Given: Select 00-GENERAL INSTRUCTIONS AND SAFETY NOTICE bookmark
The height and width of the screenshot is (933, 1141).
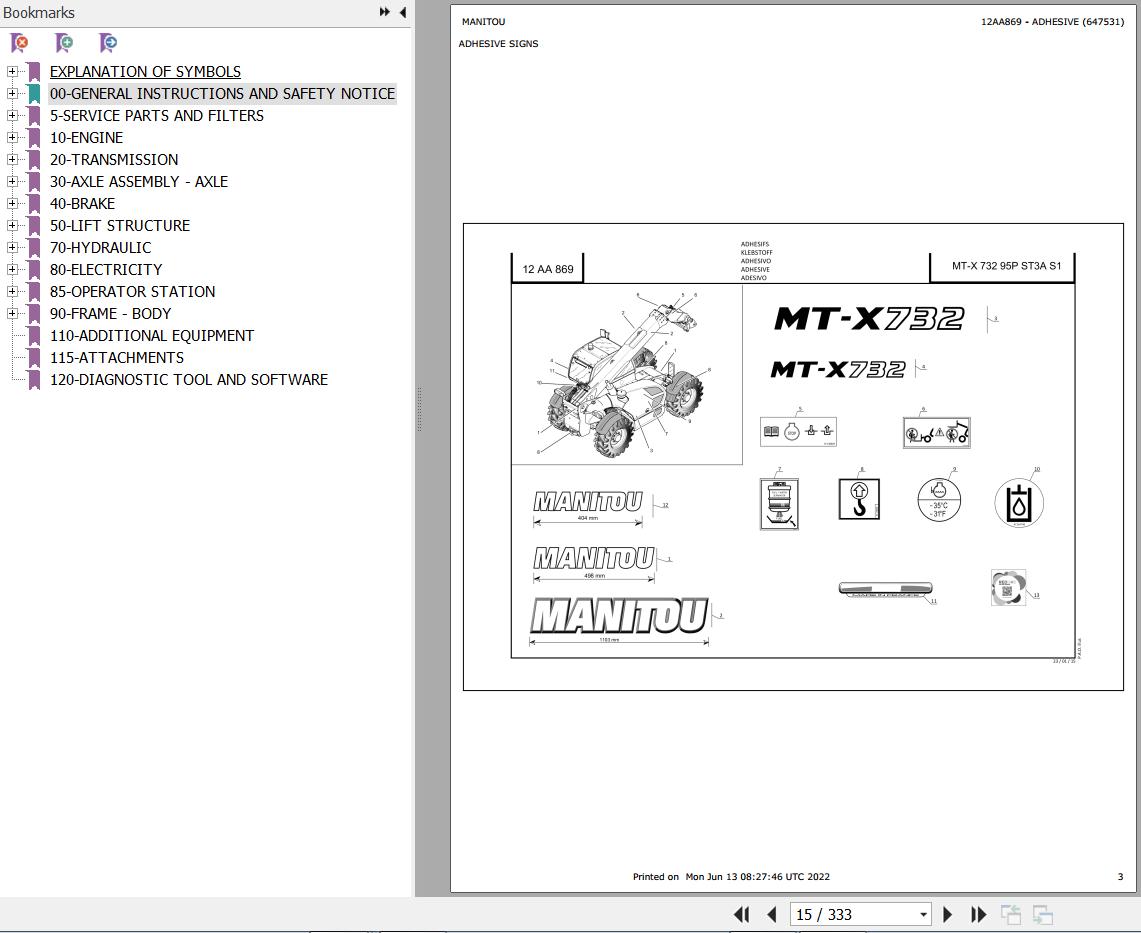Looking at the screenshot, I should coord(223,94).
